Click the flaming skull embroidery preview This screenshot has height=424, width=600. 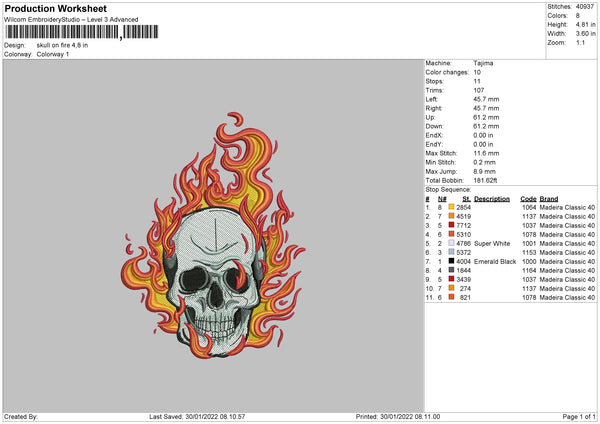tap(213, 236)
